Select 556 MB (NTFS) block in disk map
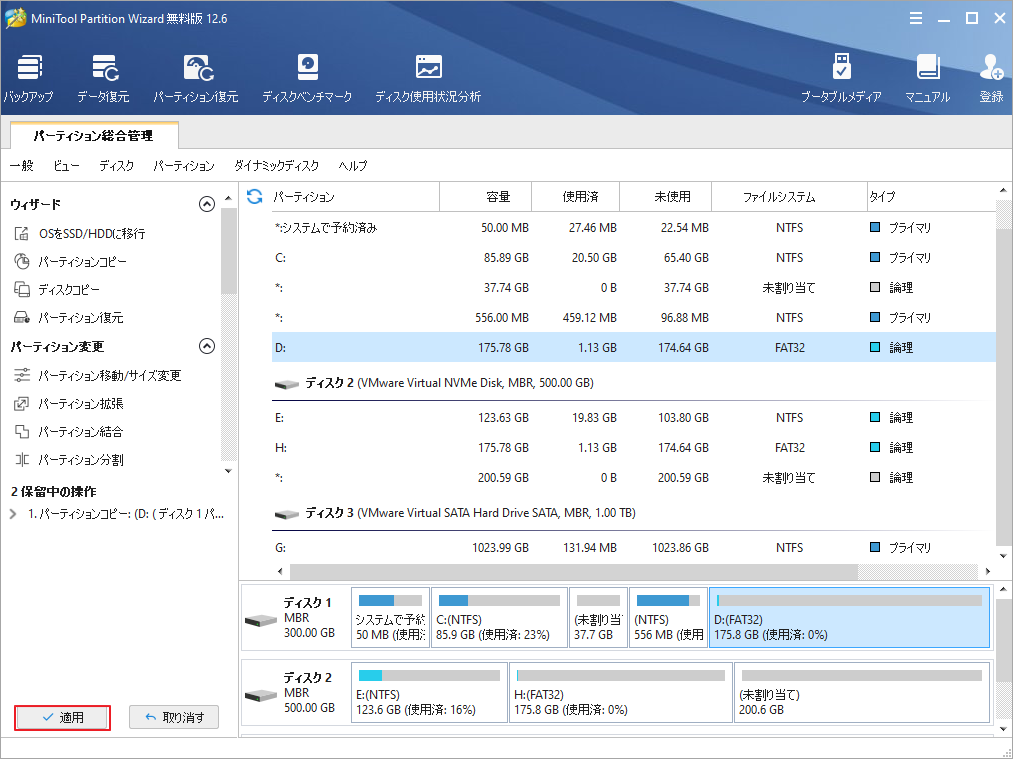Image resolution: width=1013 pixels, height=759 pixels. 668,618
